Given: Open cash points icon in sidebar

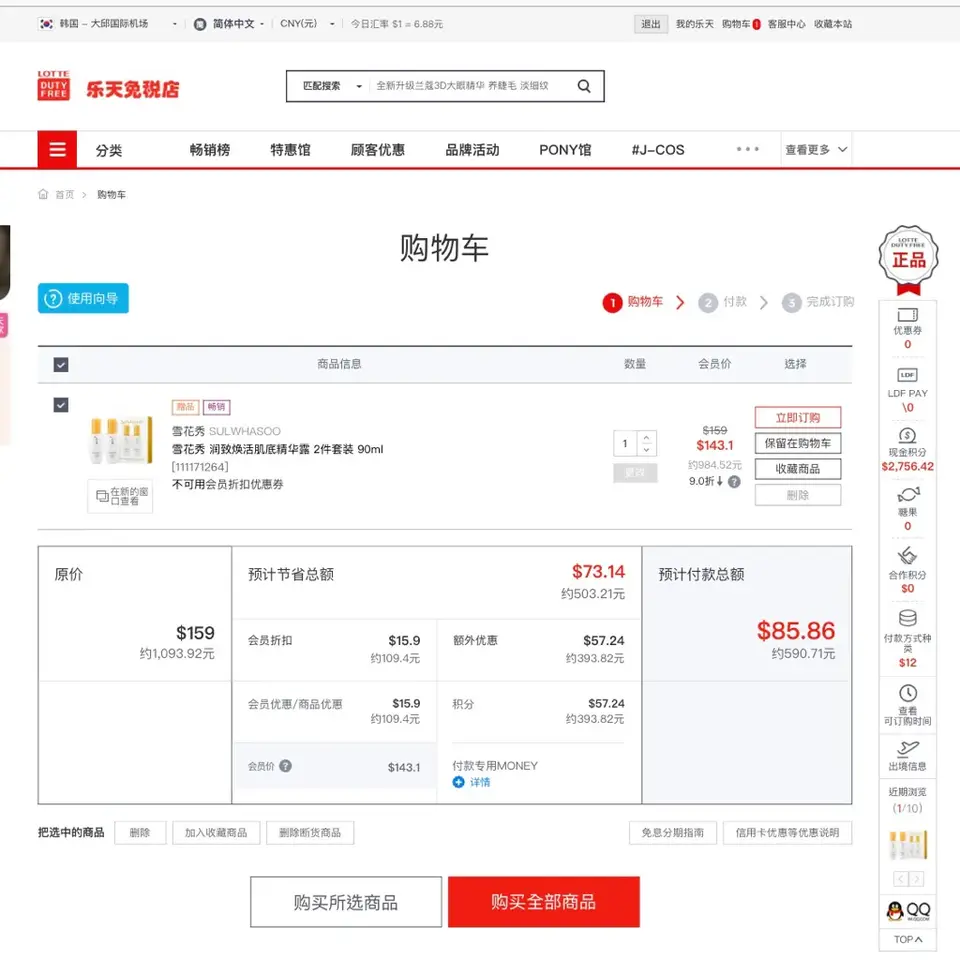Looking at the screenshot, I should point(907,435).
